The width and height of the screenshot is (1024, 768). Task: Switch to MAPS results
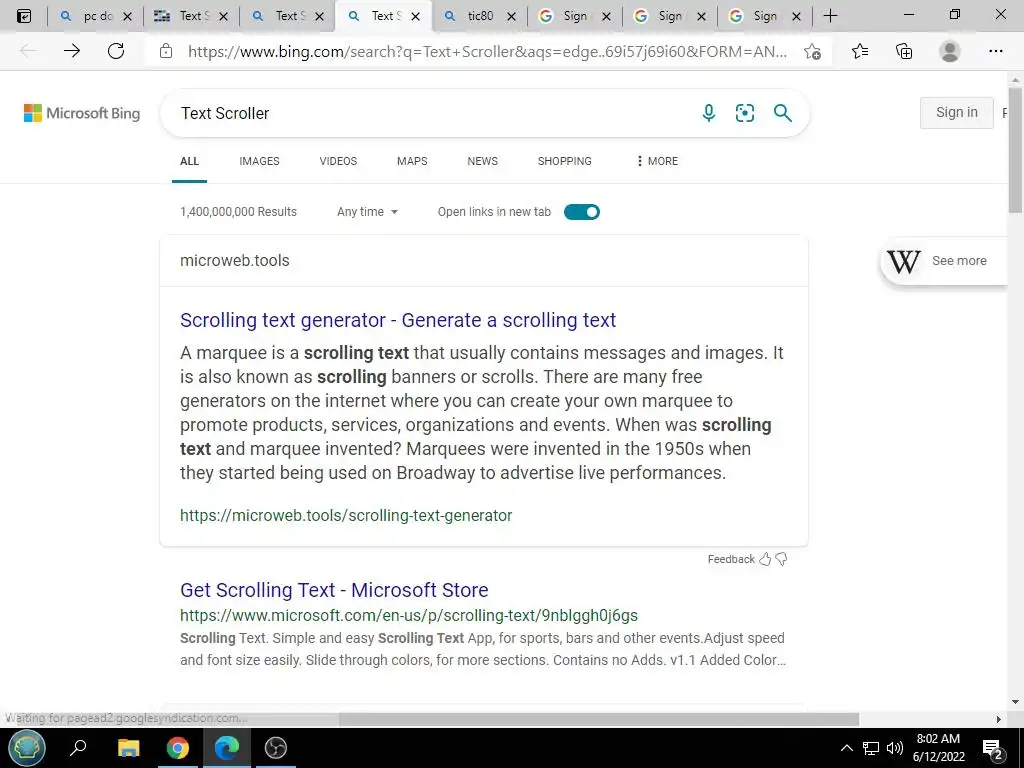point(412,161)
